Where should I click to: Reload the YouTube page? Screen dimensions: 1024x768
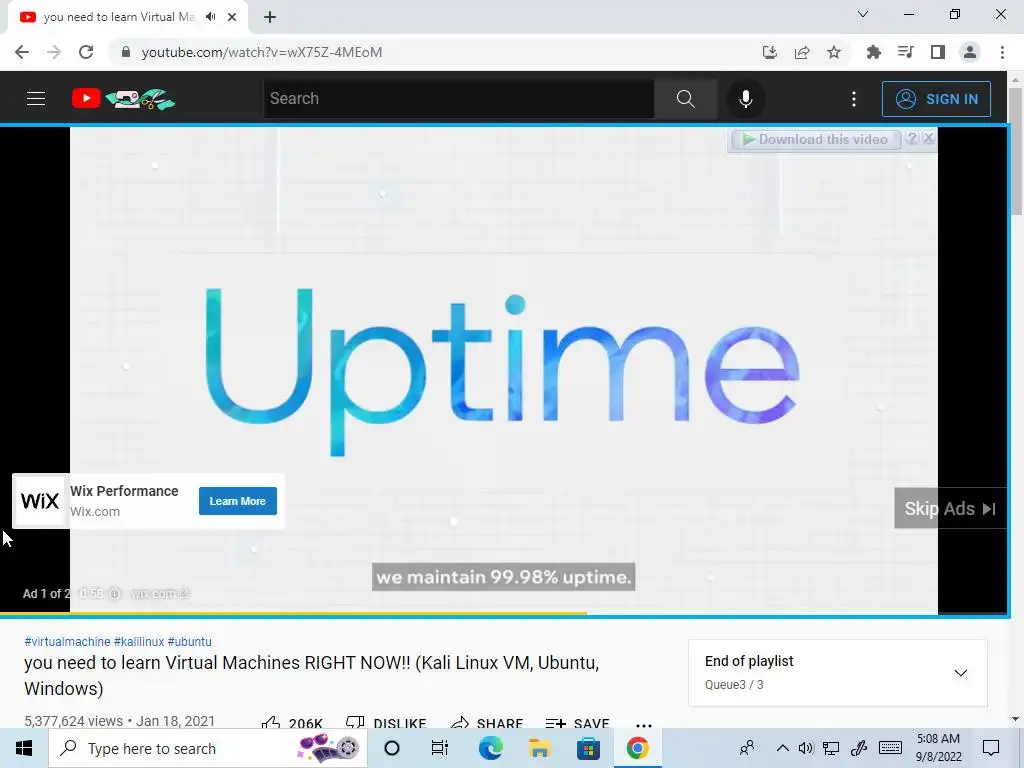pyautogui.click(x=86, y=52)
